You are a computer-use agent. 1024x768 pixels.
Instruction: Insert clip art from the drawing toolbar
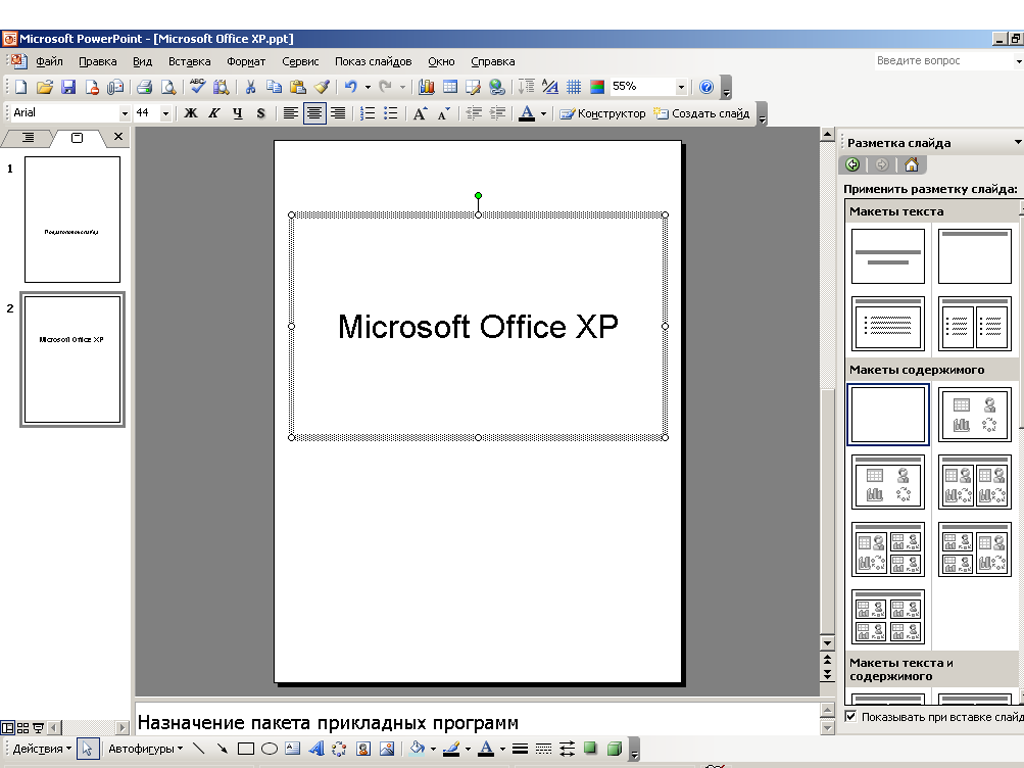(364, 749)
